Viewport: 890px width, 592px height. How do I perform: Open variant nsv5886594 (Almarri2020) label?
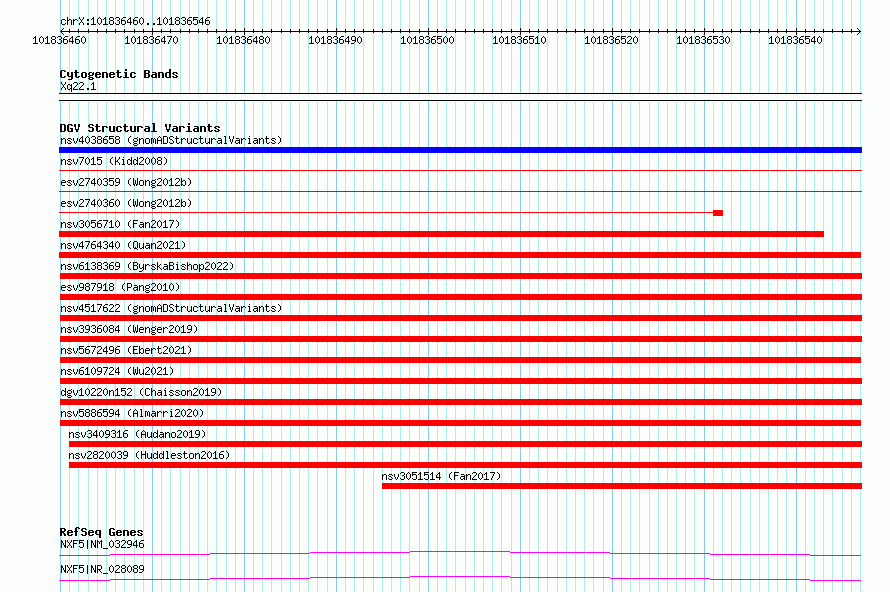(132, 413)
